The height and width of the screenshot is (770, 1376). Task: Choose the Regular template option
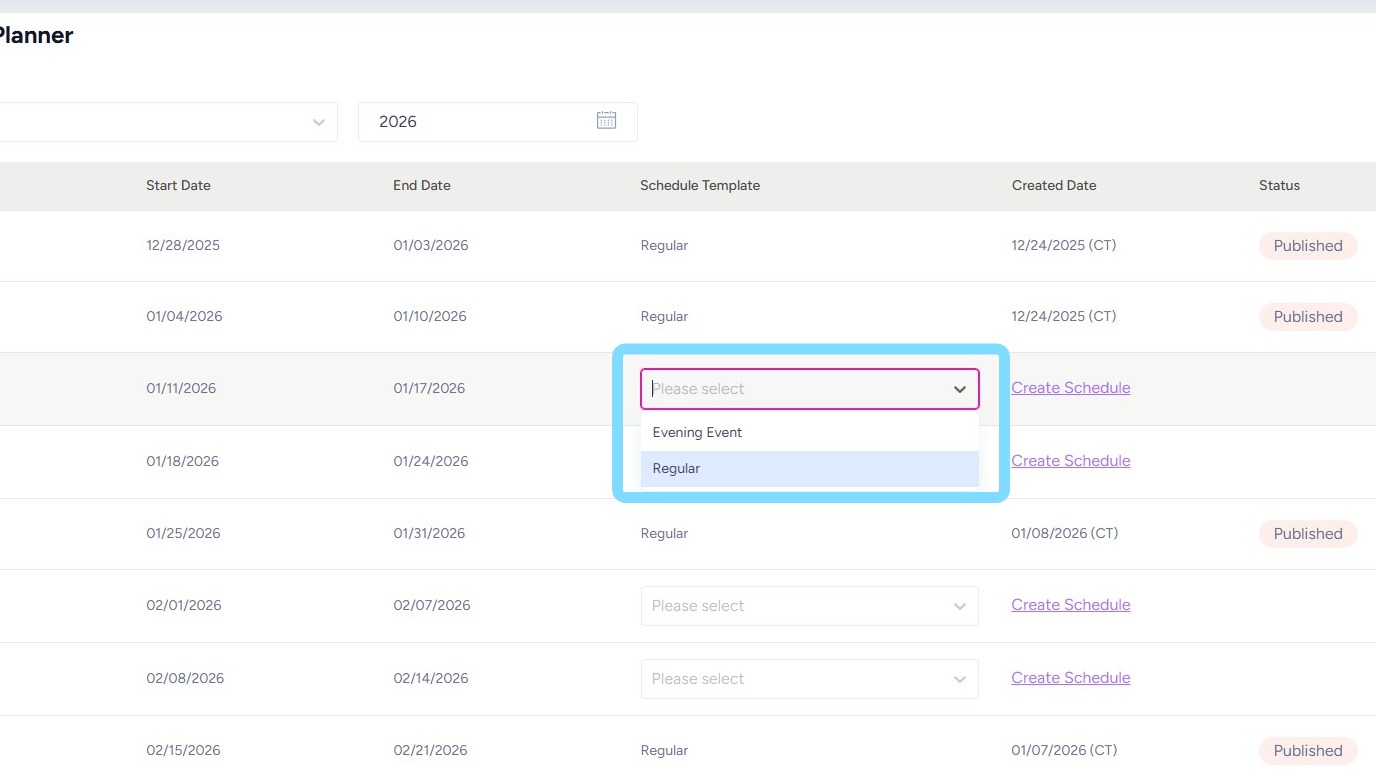[x=676, y=469]
